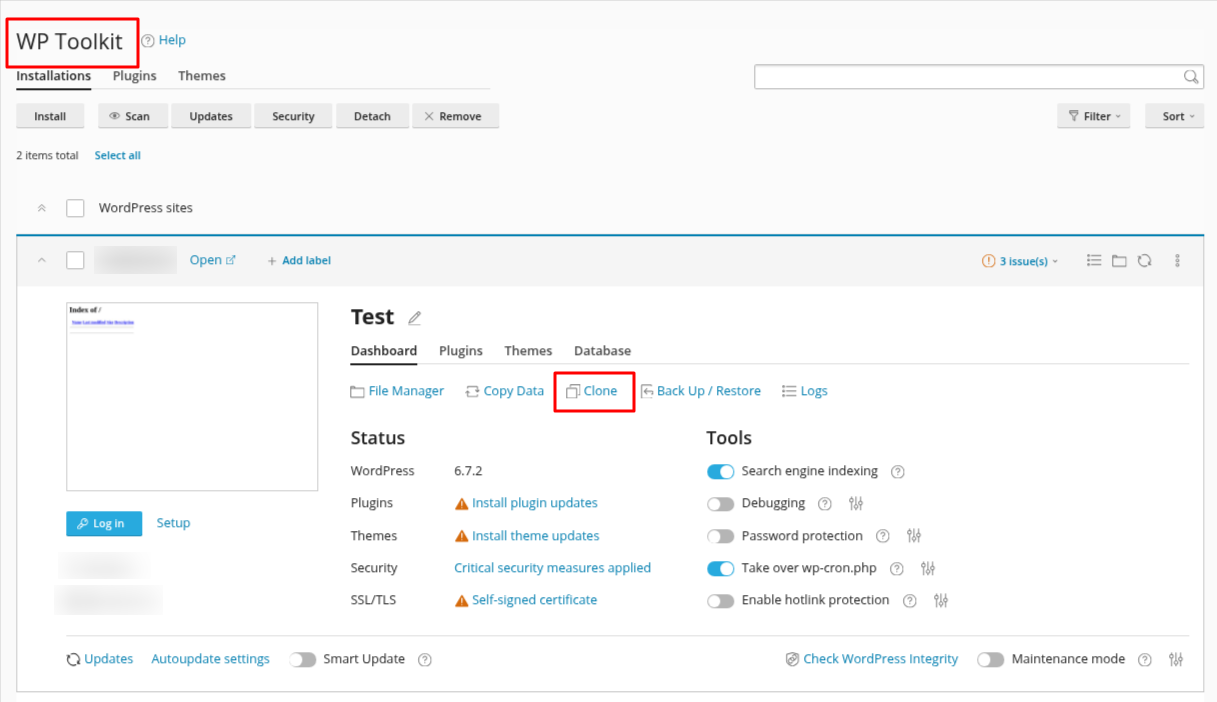1217x702 pixels.
Task: Open Maintenance mode settings icon
Action: (1176, 660)
